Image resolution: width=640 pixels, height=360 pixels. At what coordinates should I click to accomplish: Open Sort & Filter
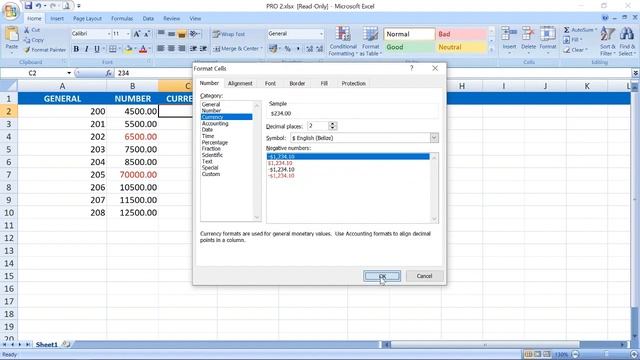click(x=607, y=41)
